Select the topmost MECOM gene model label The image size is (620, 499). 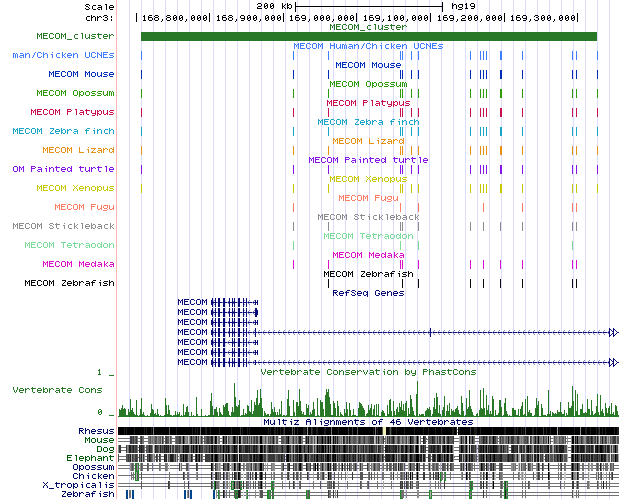(x=192, y=302)
